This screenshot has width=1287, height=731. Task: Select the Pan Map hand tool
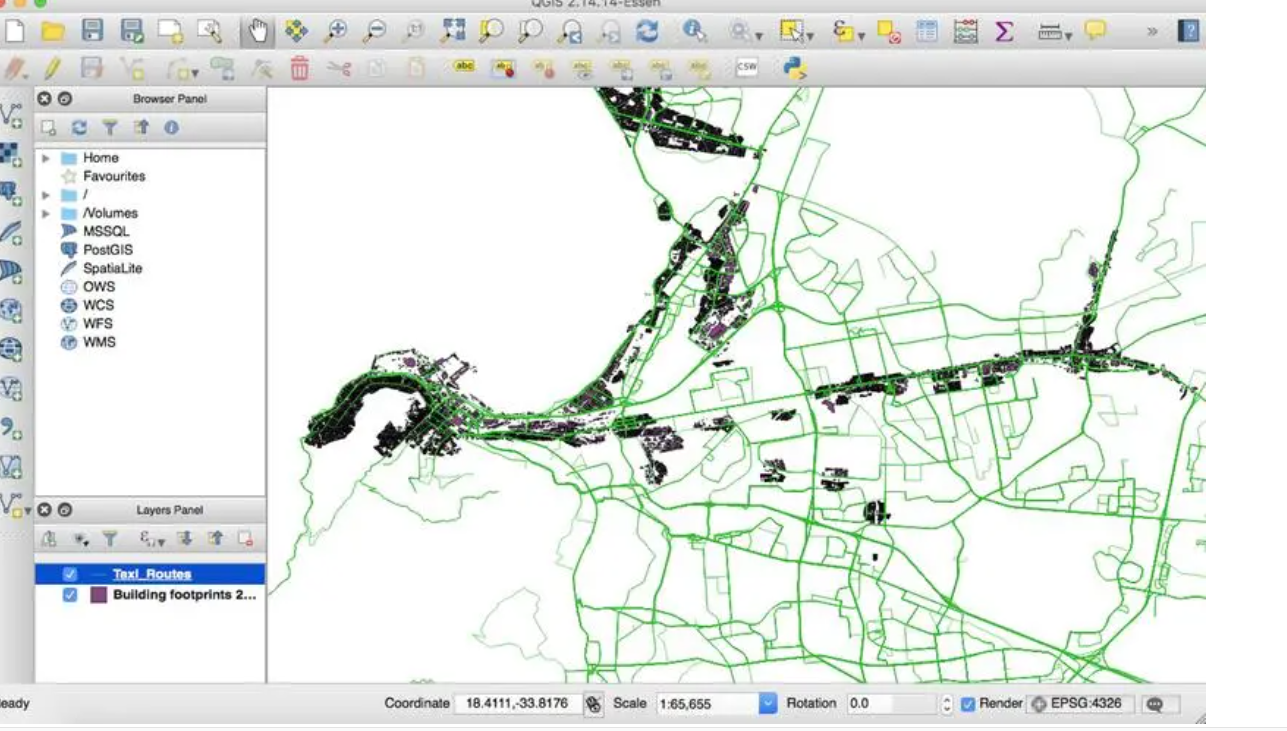pyautogui.click(x=258, y=32)
